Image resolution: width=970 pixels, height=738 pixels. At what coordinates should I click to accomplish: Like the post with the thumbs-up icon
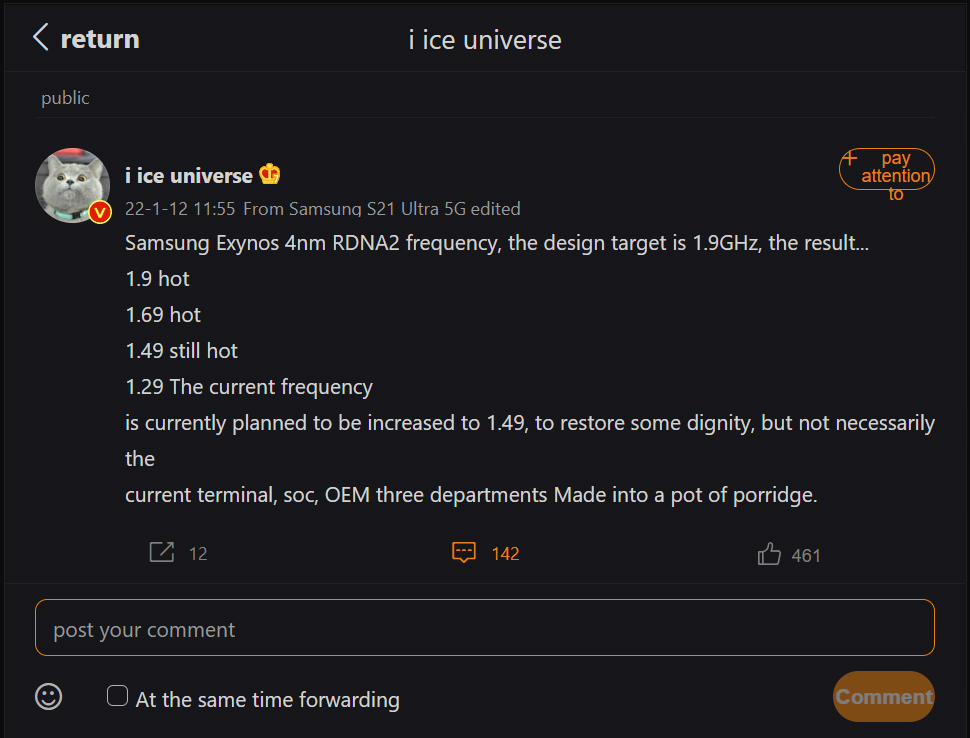[x=769, y=554]
